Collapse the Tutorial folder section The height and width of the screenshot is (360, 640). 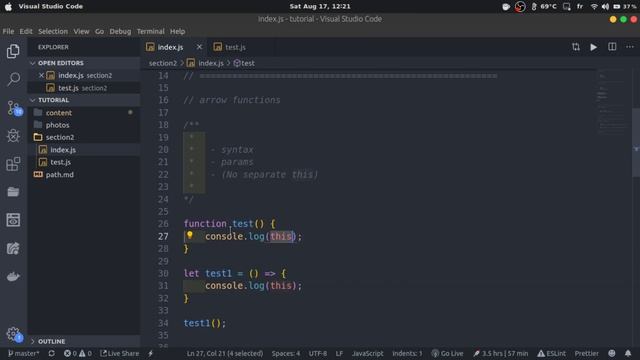84,100
